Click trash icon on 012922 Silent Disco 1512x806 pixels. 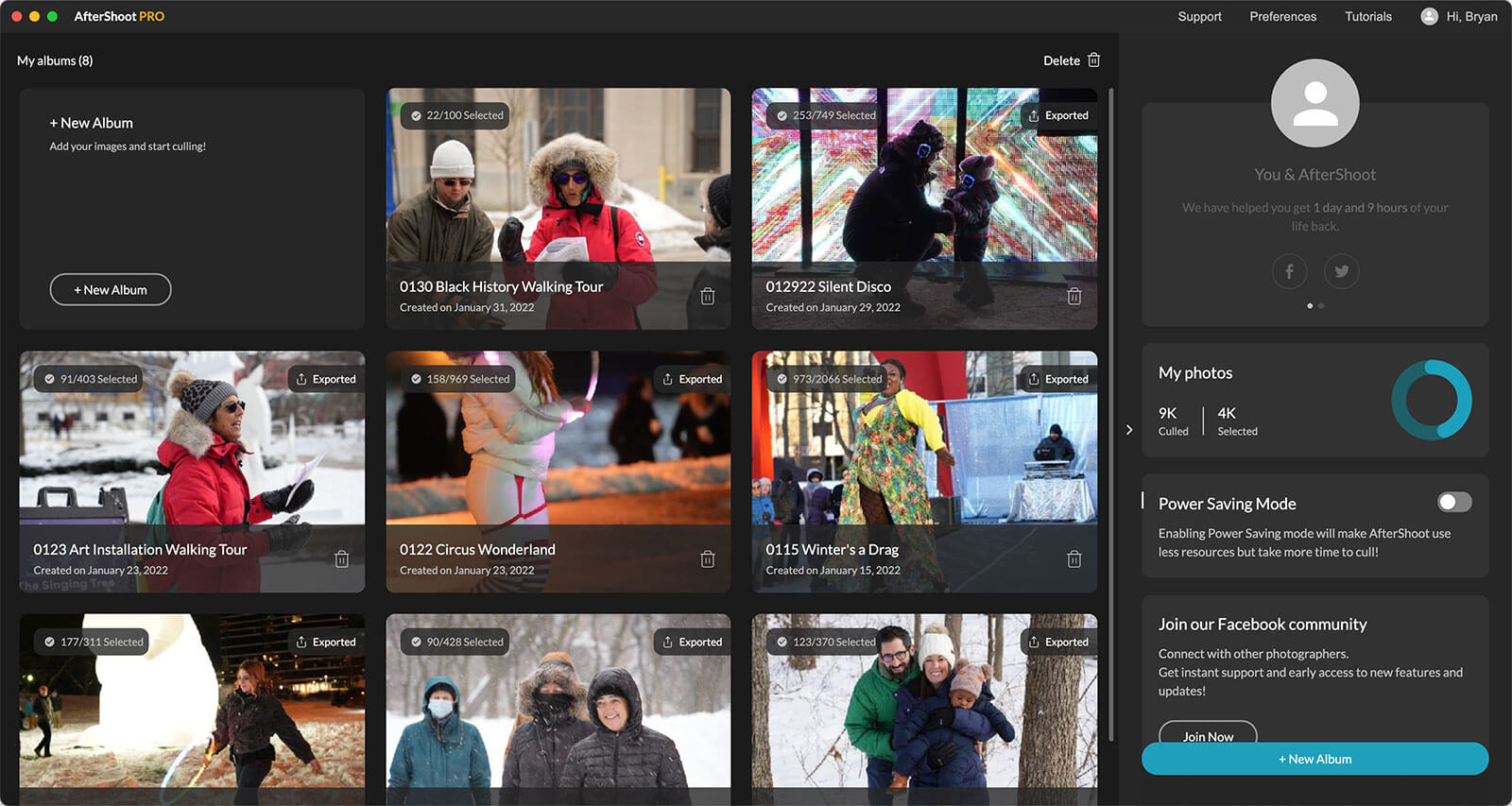(1074, 297)
